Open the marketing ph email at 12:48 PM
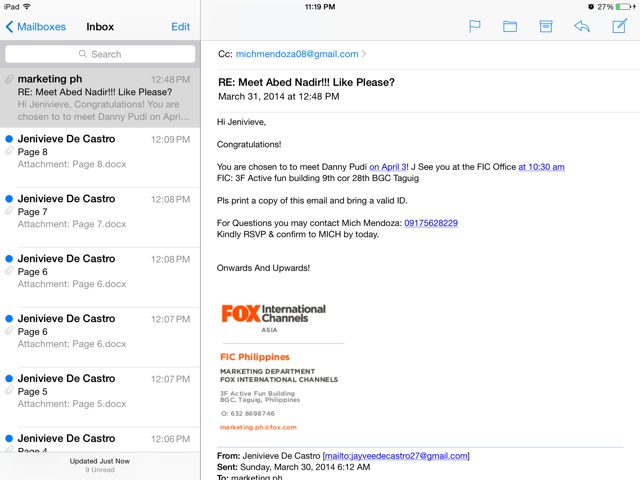 tap(100, 98)
